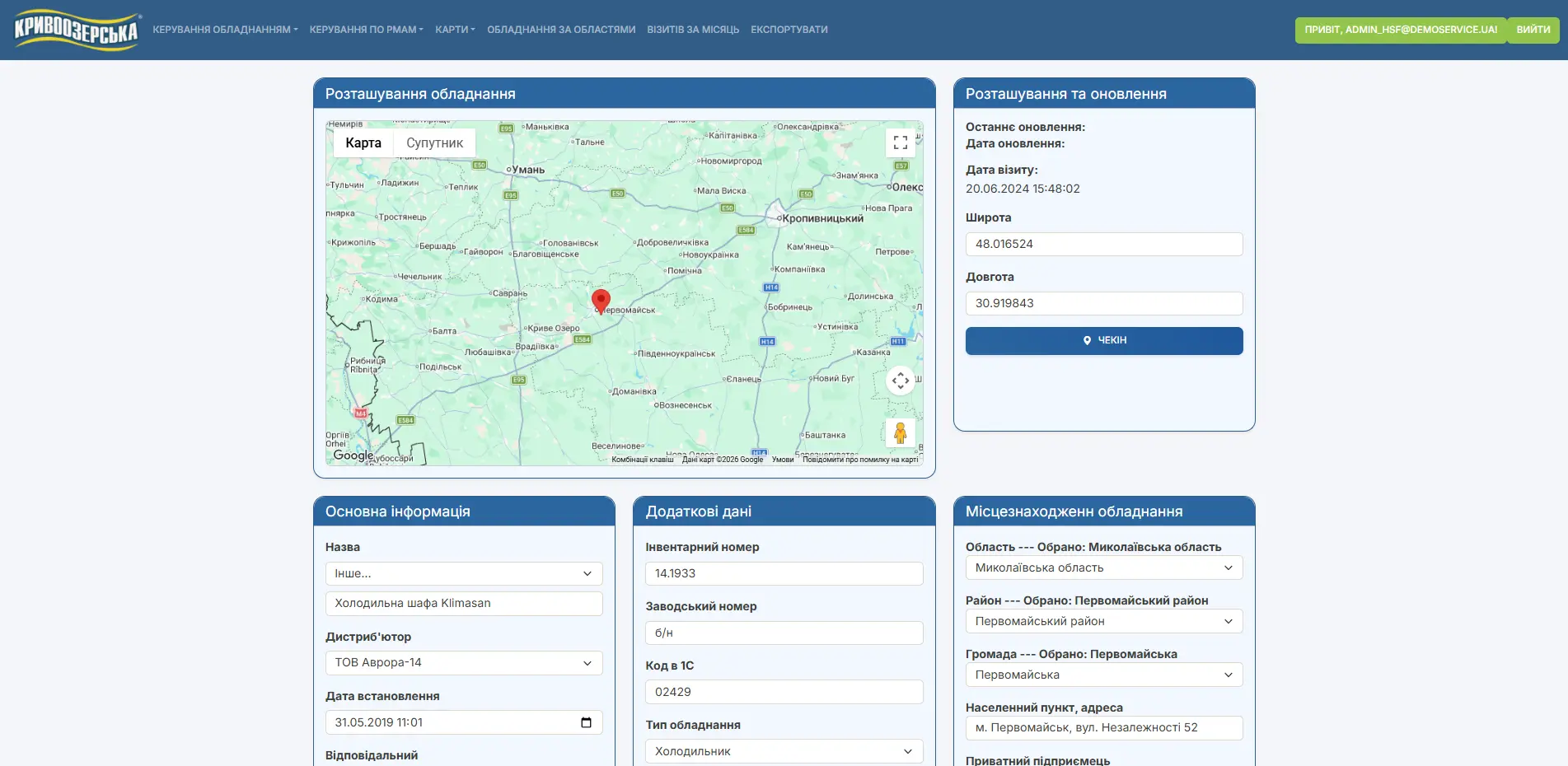
Task: Click visit date text 20.06.2024 15:48:02
Action: click(1023, 189)
